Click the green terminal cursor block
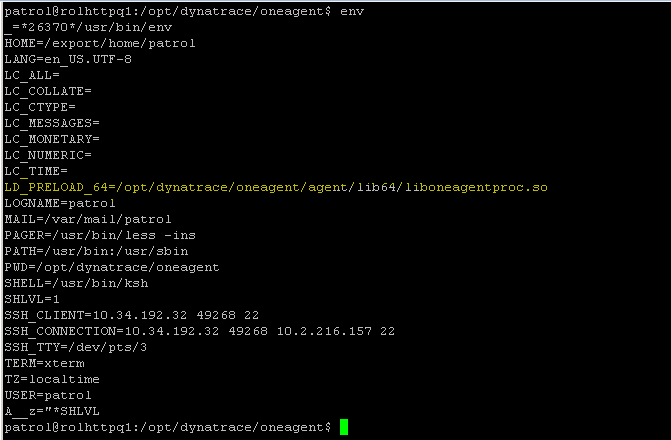This screenshot has width=671, height=440. [x=344, y=427]
